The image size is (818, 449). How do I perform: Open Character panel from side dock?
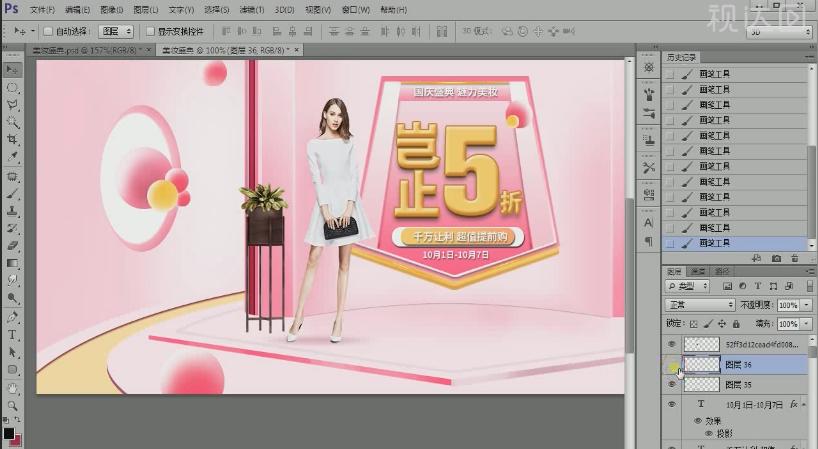(x=648, y=223)
